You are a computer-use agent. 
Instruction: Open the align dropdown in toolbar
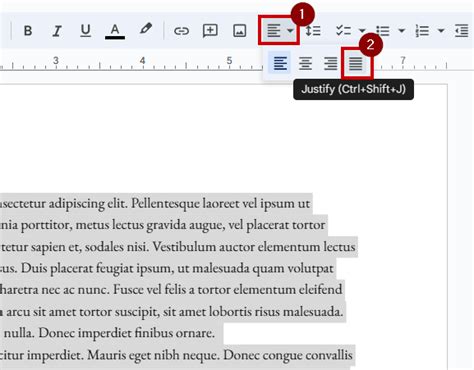click(279, 30)
